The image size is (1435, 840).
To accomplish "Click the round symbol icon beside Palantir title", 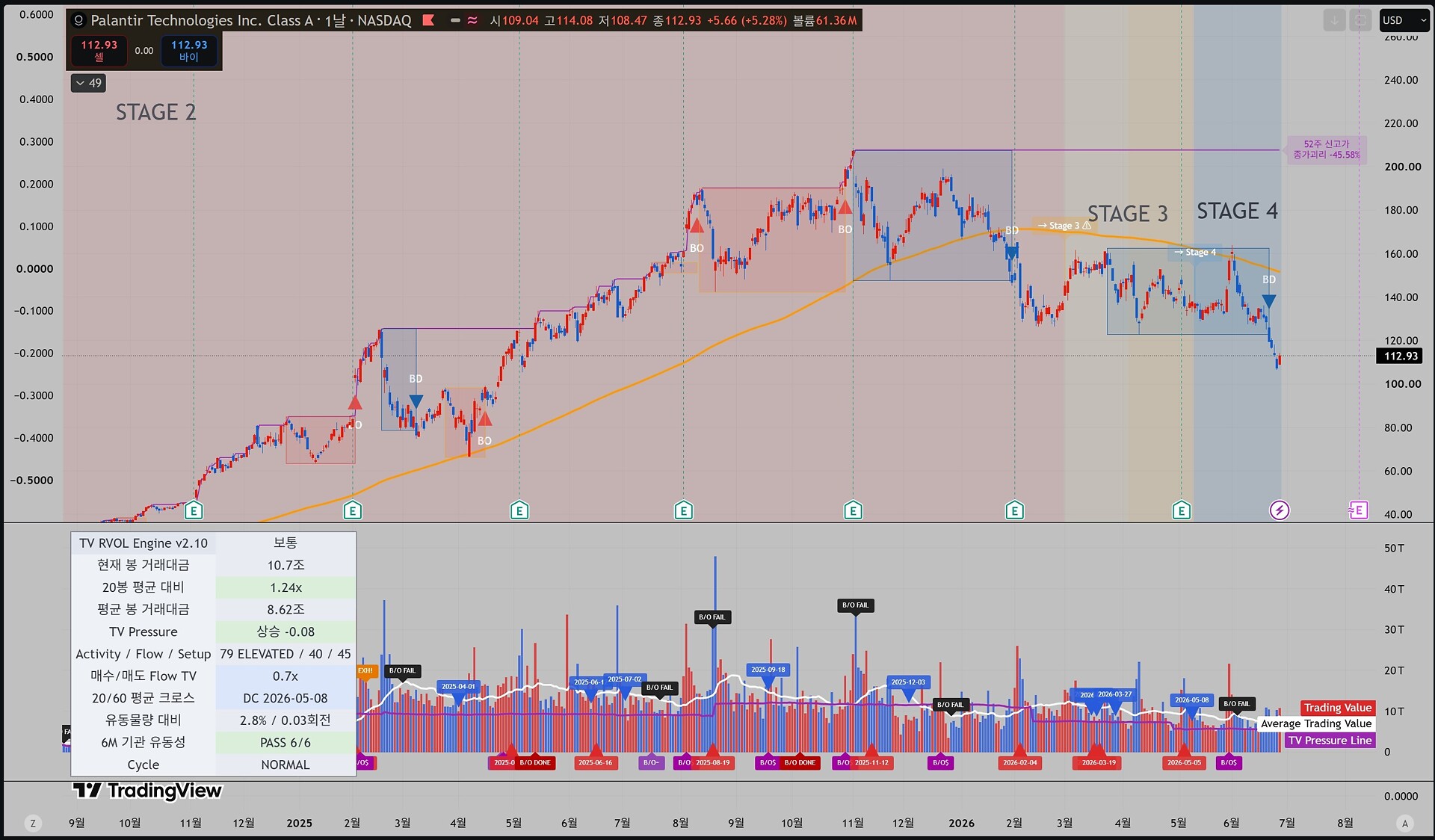I will [x=78, y=21].
